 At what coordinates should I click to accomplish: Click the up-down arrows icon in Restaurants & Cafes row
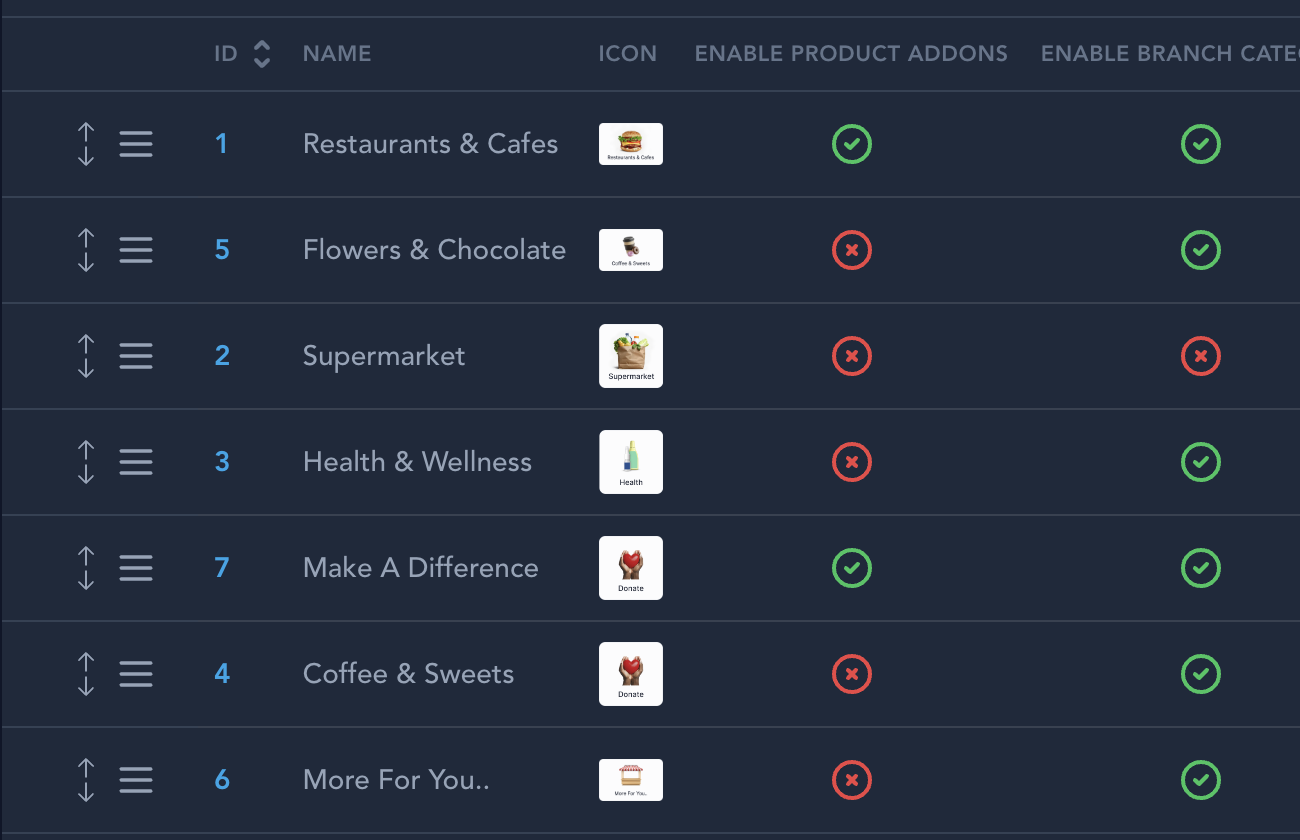pos(86,144)
